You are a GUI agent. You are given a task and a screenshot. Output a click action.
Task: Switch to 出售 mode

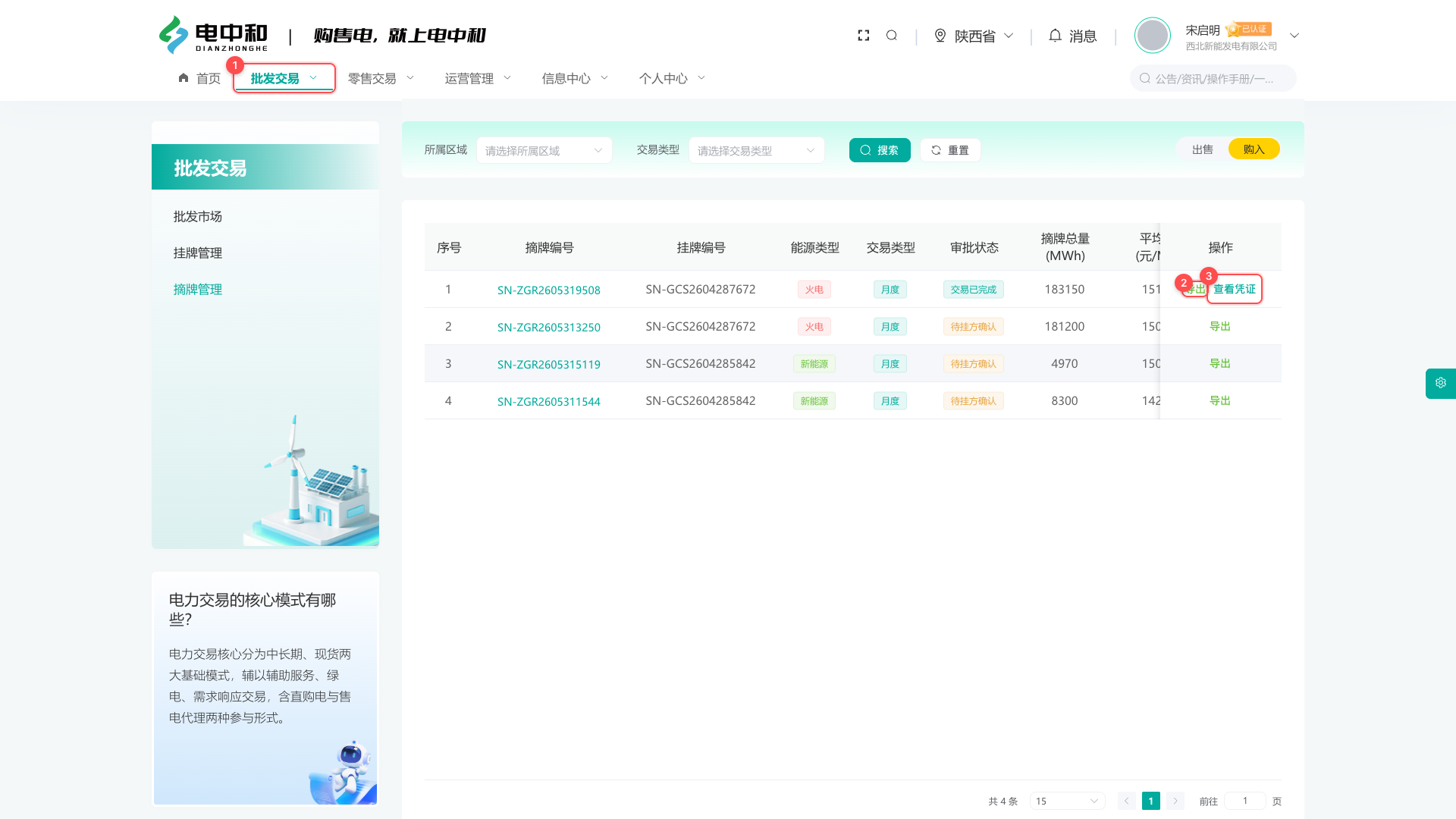point(1203,149)
